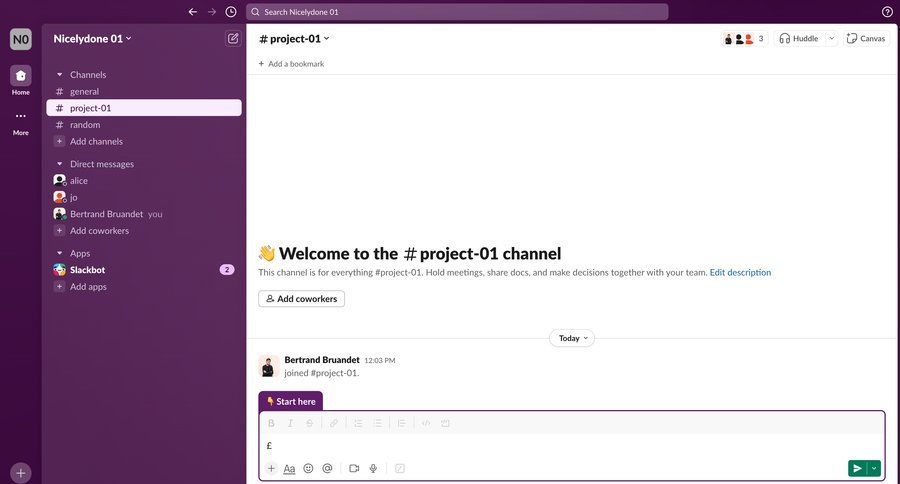Image resolution: width=900 pixels, height=484 pixels.
Task: Open your own Bertrand Bruandet direct message
Action: coord(144,214)
